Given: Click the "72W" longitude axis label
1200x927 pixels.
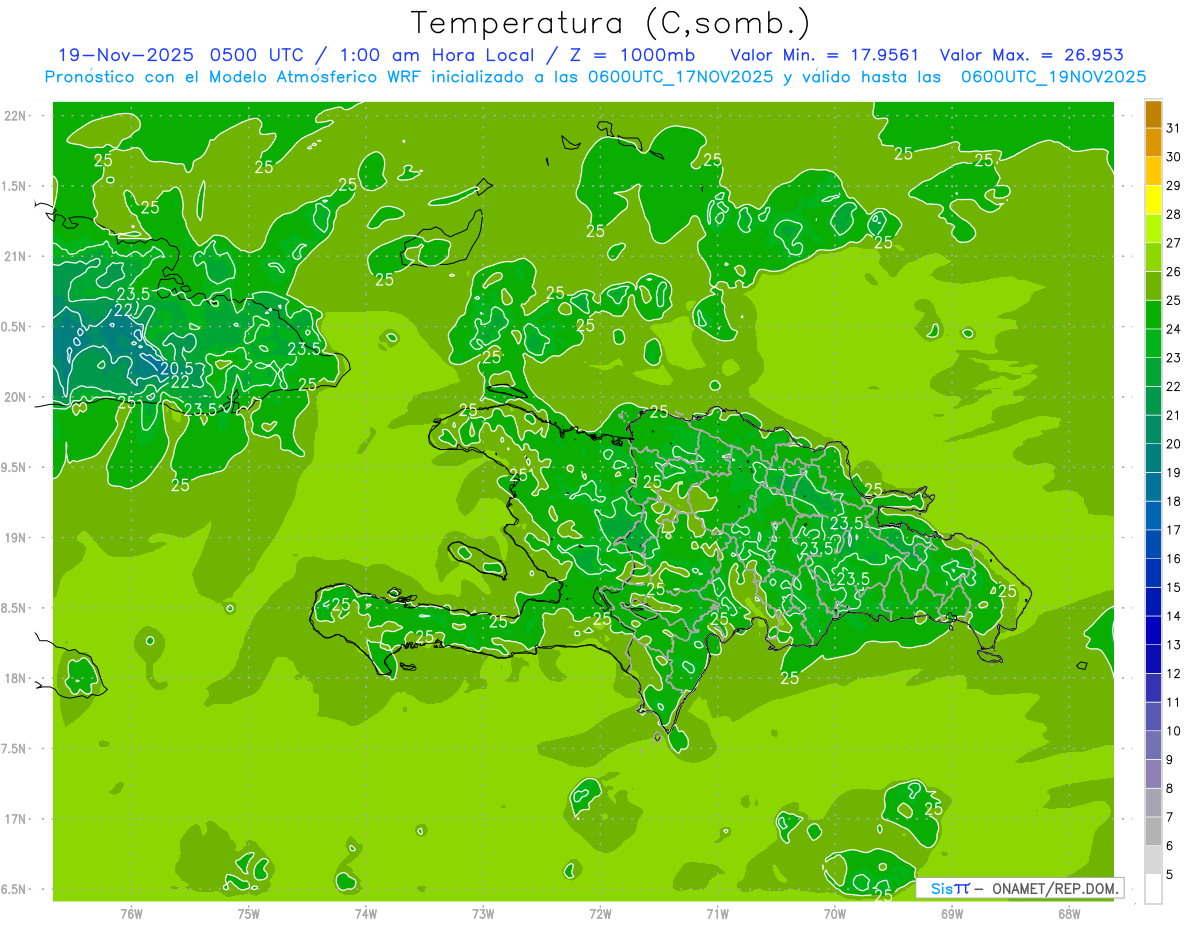Looking at the screenshot, I should tap(600, 914).
